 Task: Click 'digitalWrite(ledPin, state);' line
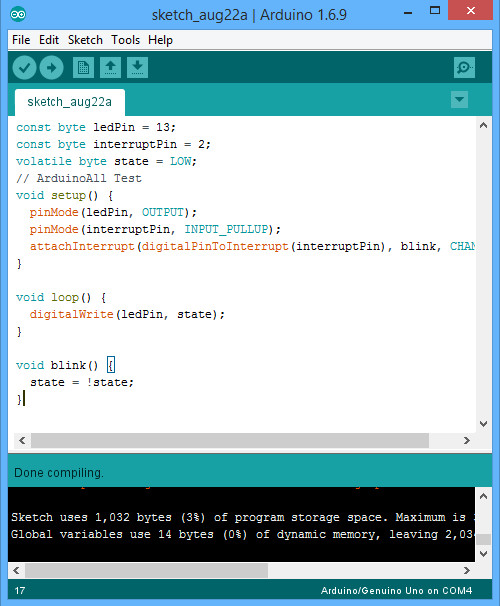pyautogui.click(x=127, y=314)
